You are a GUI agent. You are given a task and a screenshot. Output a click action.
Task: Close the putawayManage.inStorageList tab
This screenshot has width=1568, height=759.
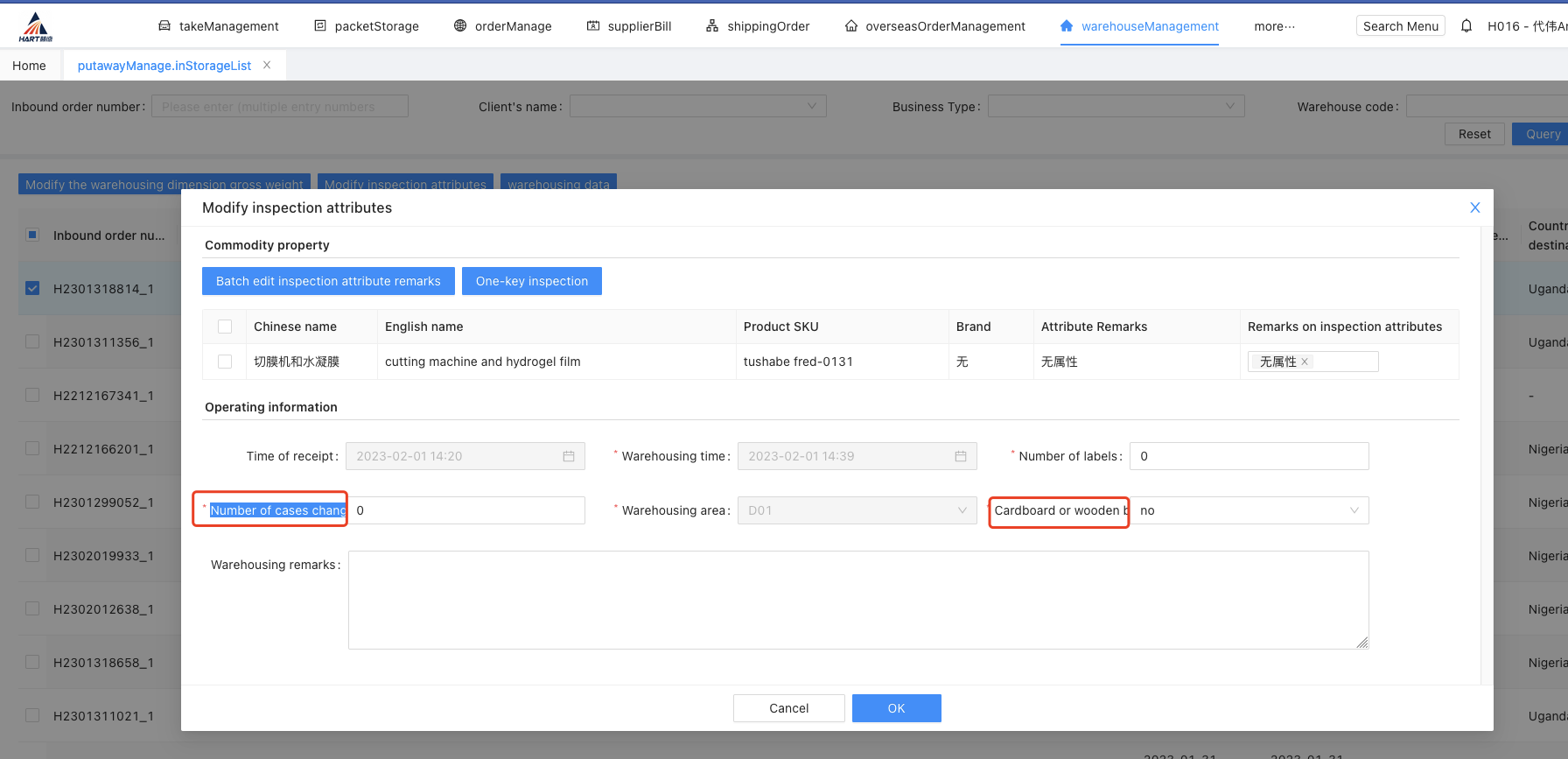pyautogui.click(x=267, y=66)
